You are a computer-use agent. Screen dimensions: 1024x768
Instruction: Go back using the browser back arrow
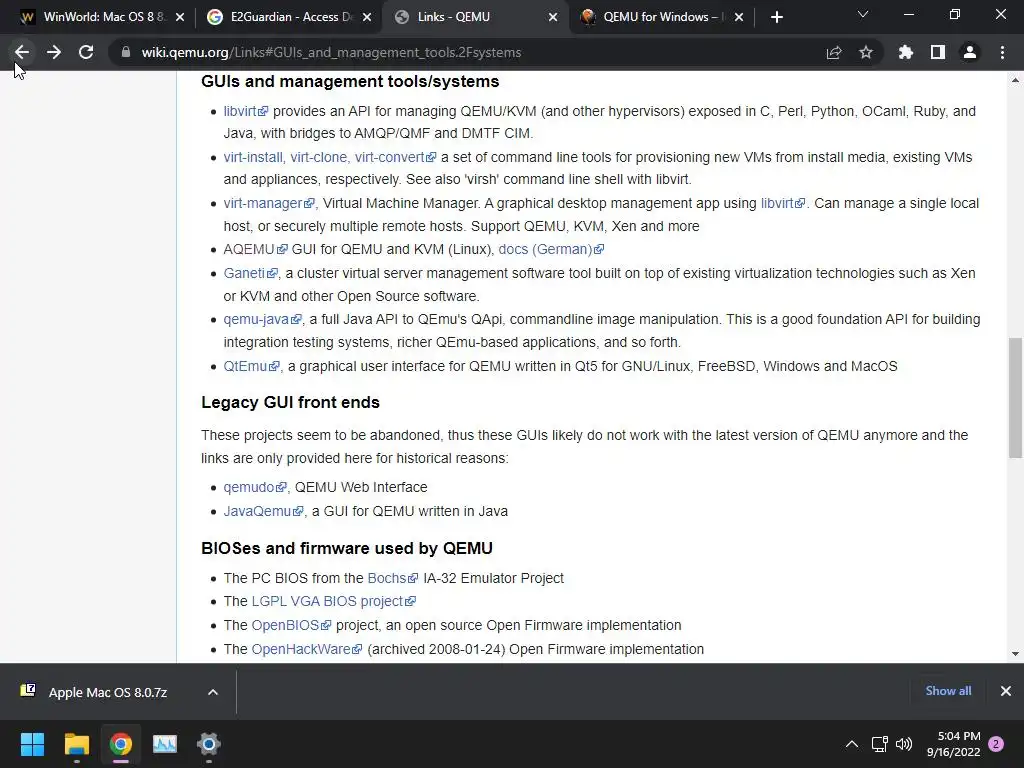(22, 52)
